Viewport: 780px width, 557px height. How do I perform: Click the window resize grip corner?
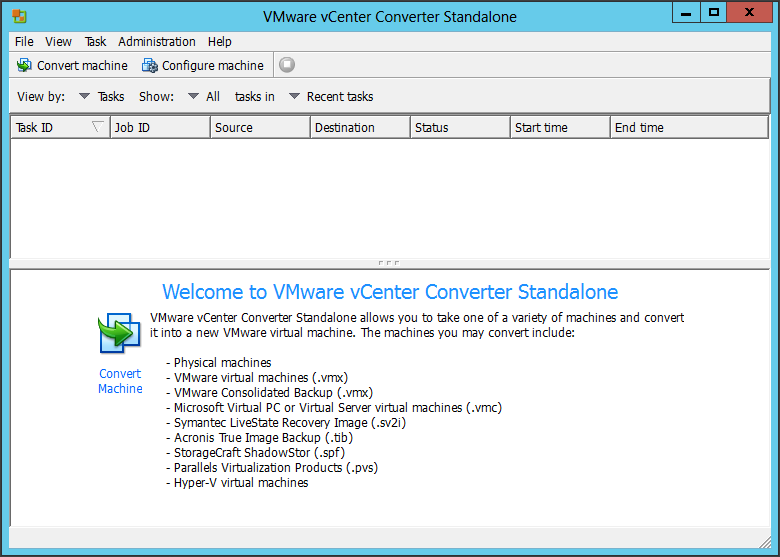click(765, 542)
